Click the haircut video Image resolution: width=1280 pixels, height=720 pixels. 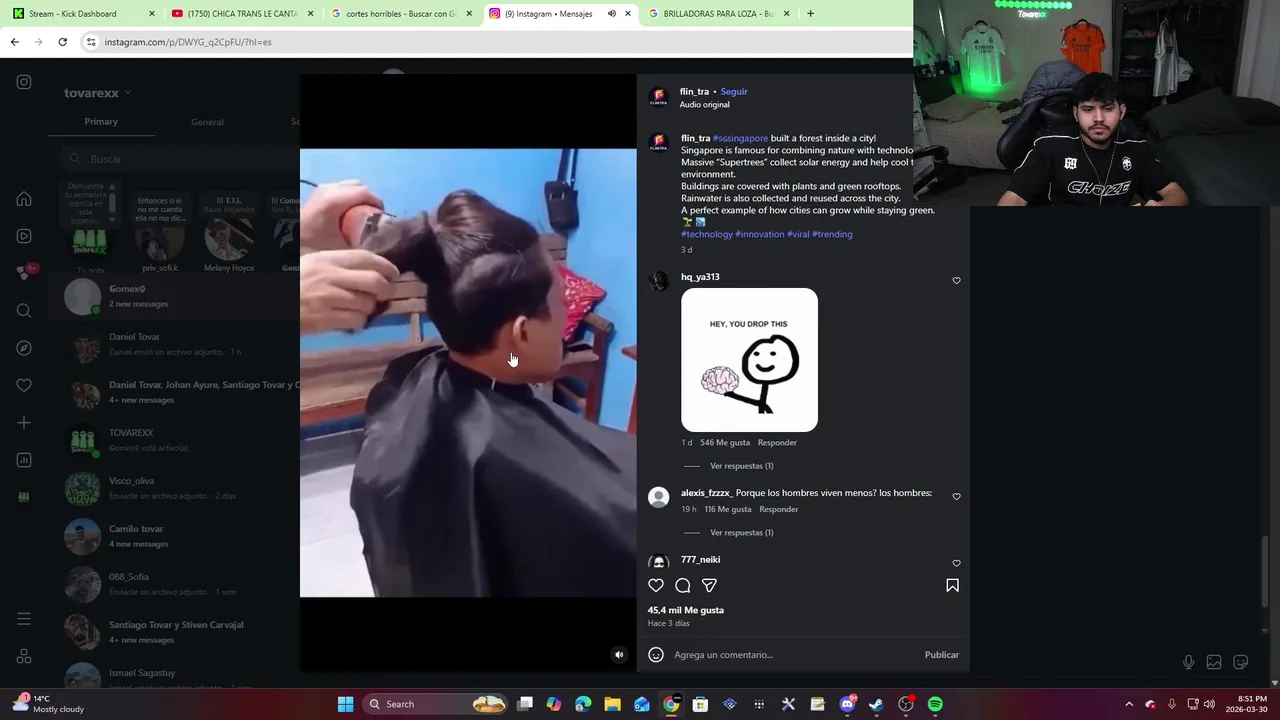coord(468,373)
